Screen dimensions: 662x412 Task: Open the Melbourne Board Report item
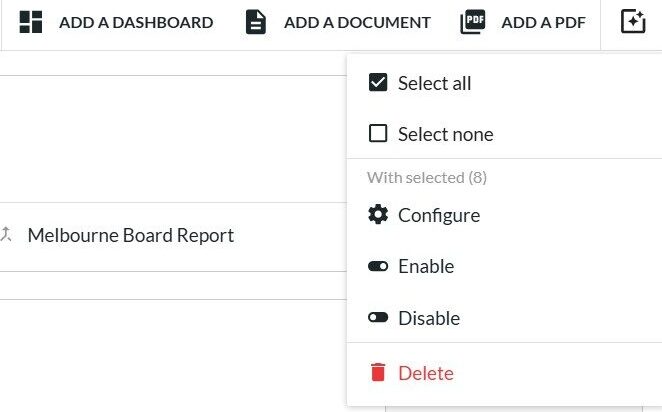pos(131,236)
